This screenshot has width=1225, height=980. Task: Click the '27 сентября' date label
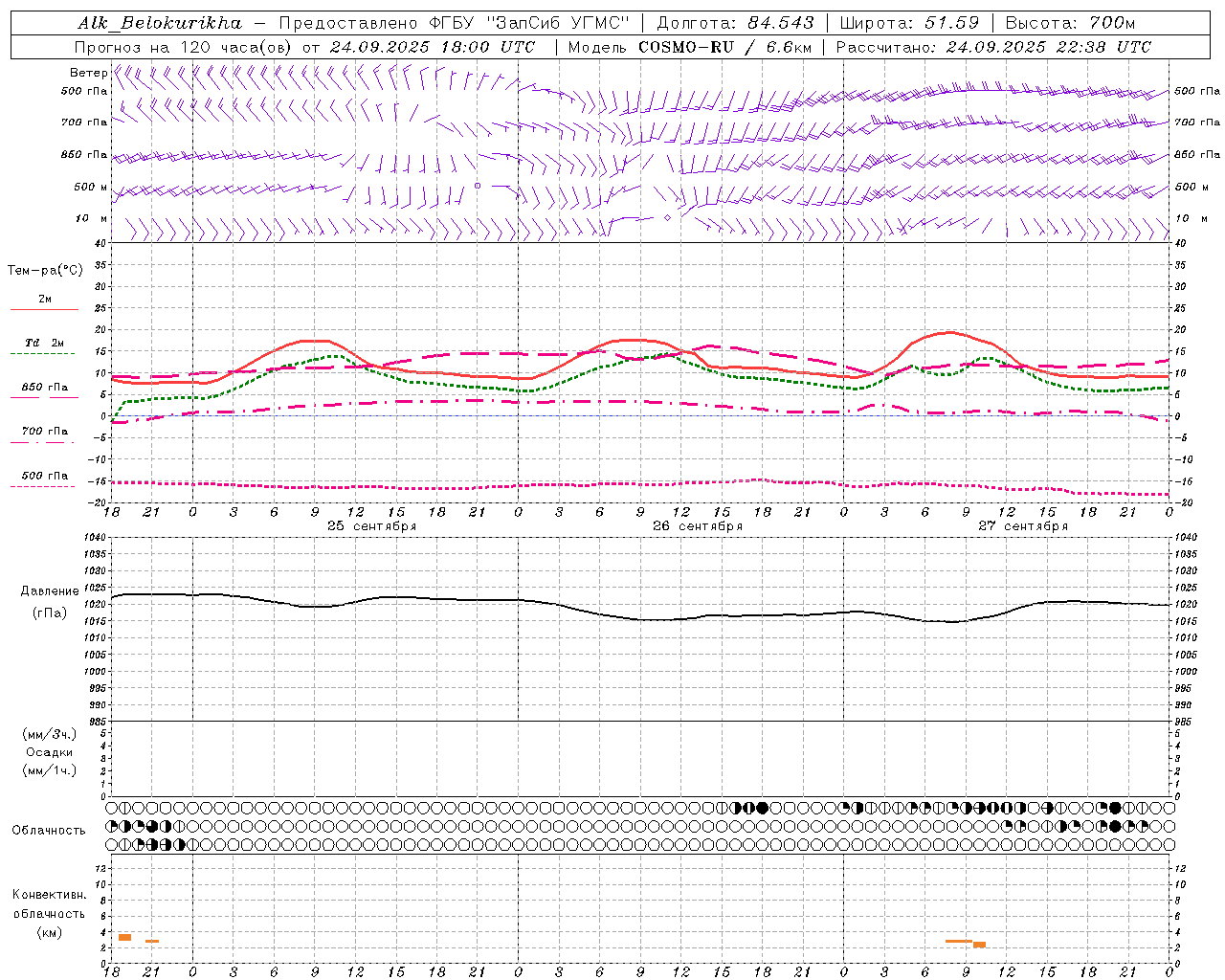[1023, 526]
